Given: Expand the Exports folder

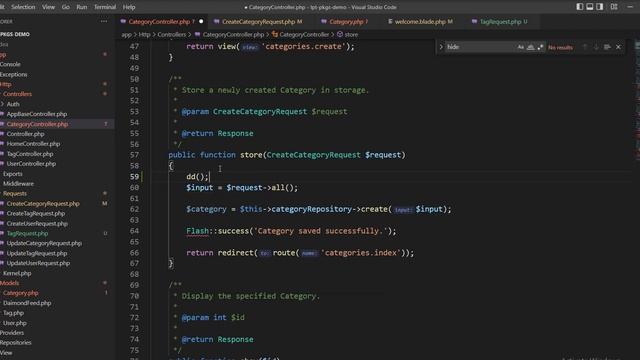Looking at the screenshot, I should tap(13, 173).
